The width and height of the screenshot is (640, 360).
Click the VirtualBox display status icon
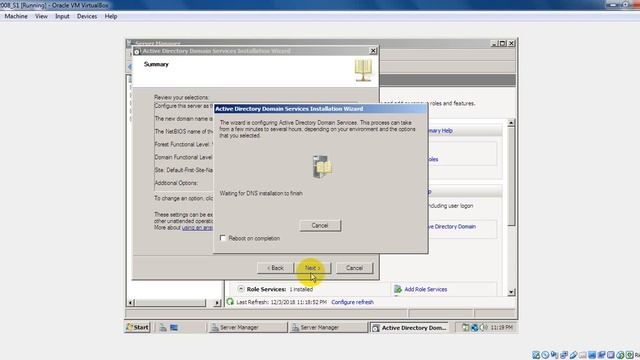tap(592, 355)
